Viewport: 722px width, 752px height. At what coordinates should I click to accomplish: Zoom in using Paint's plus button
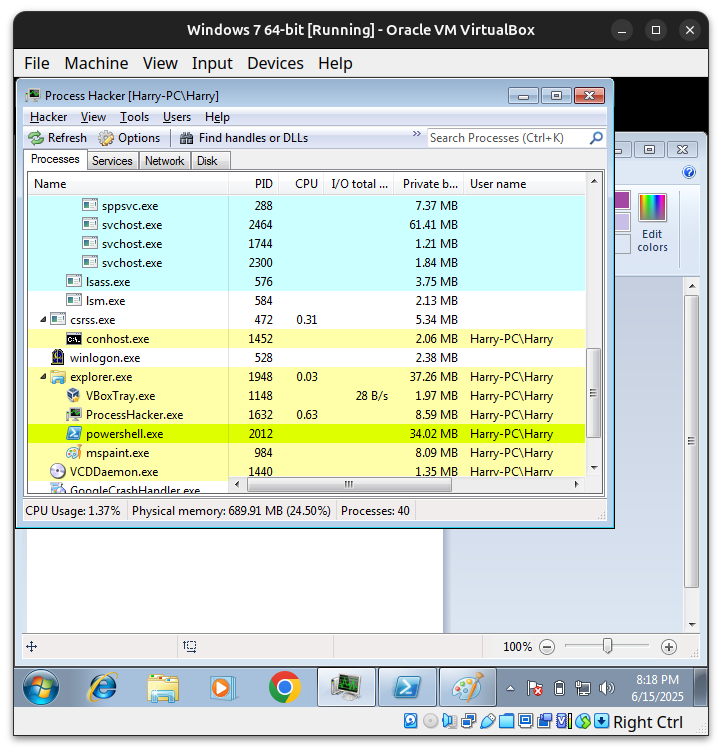tap(669, 647)
